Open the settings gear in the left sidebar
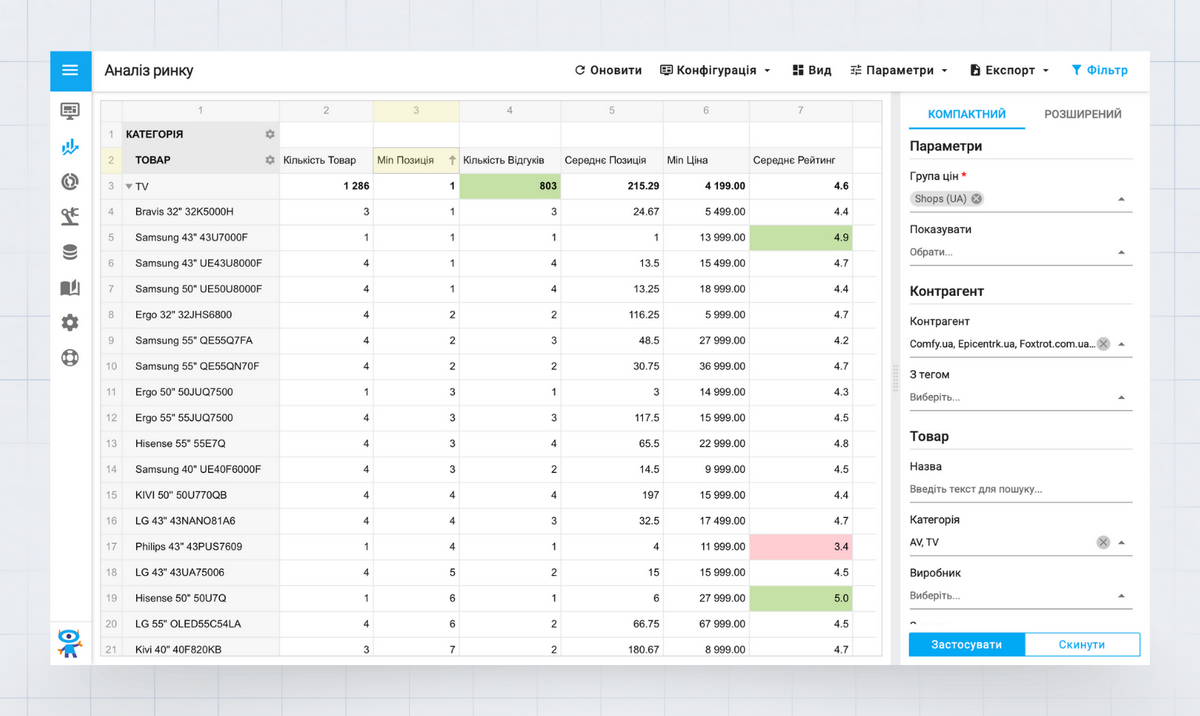The width and height of the screenshot is (1200, 716). click(70, 322)
